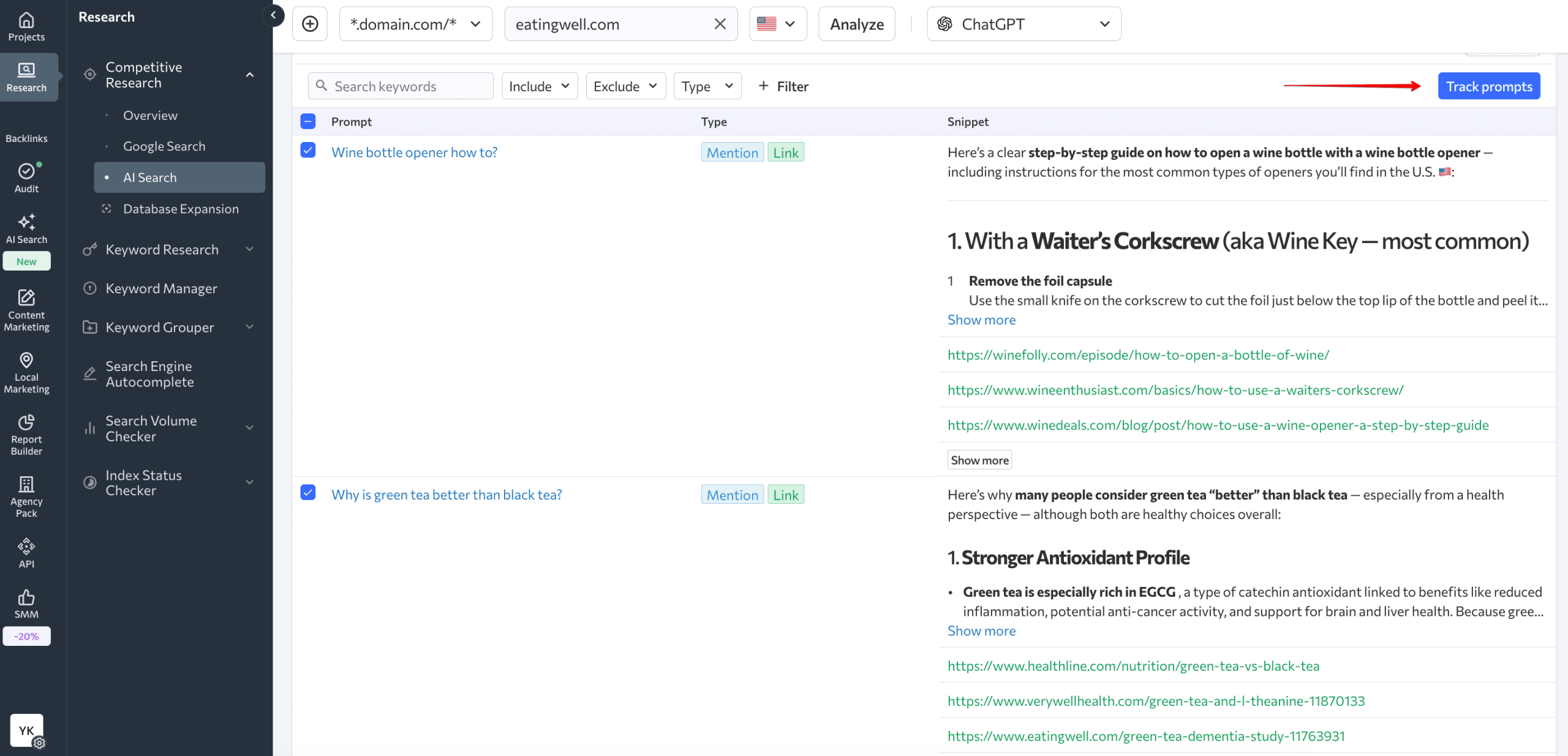Select Google Search in Competitive Research
Image resolution: width=1568 pixels, height=756 pixels.
point(164,146)
